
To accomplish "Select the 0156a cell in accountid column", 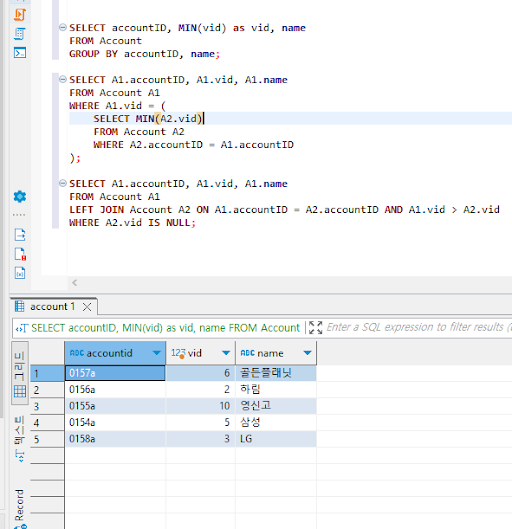I will pos(115,389).
